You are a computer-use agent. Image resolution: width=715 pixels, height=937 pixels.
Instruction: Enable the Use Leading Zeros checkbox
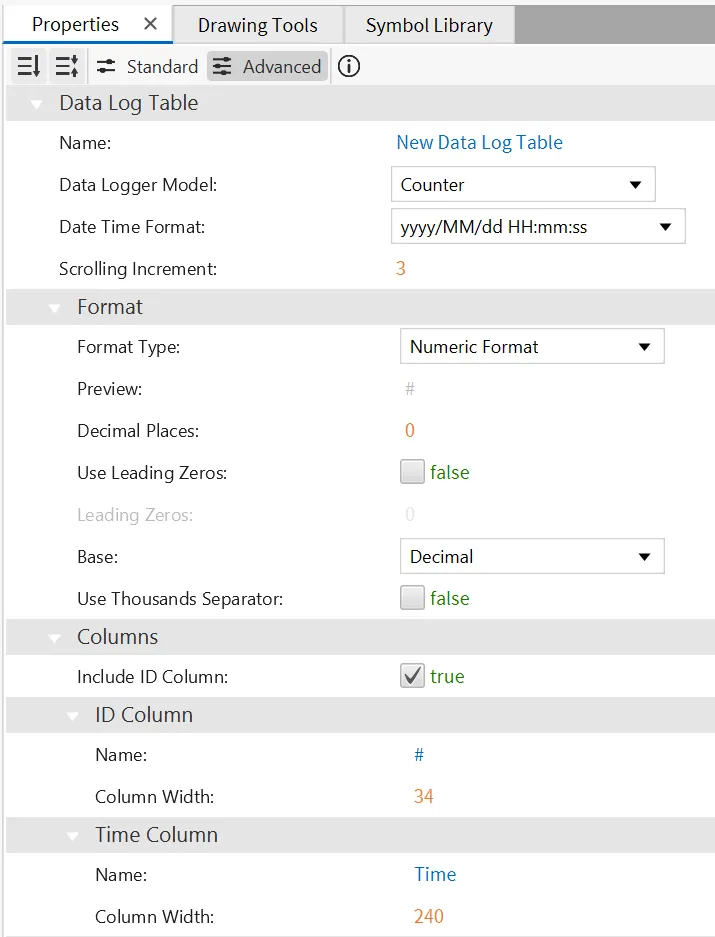(x=412, y=472)
